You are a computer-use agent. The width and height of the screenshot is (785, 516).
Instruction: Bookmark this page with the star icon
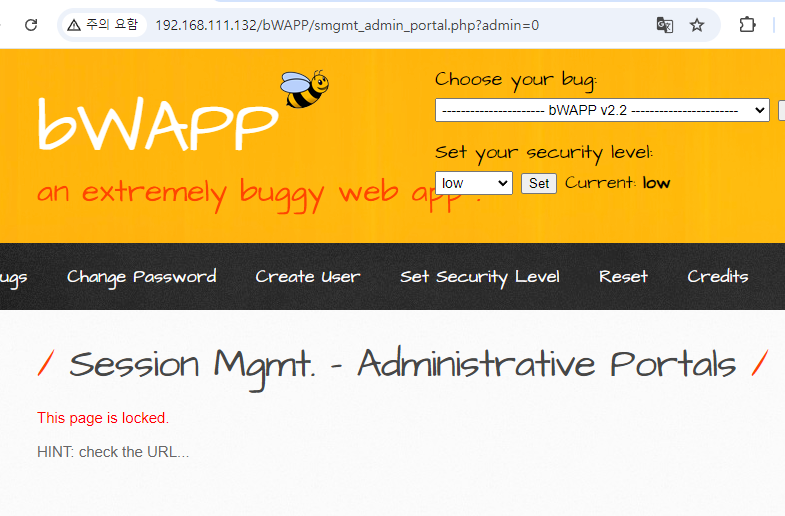coord(696,25)
